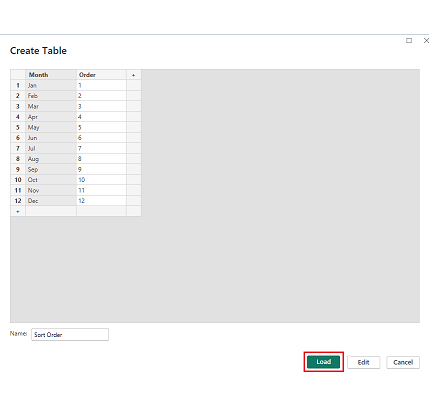
Task: Select the Jan cell
Action: coord(51,85)
